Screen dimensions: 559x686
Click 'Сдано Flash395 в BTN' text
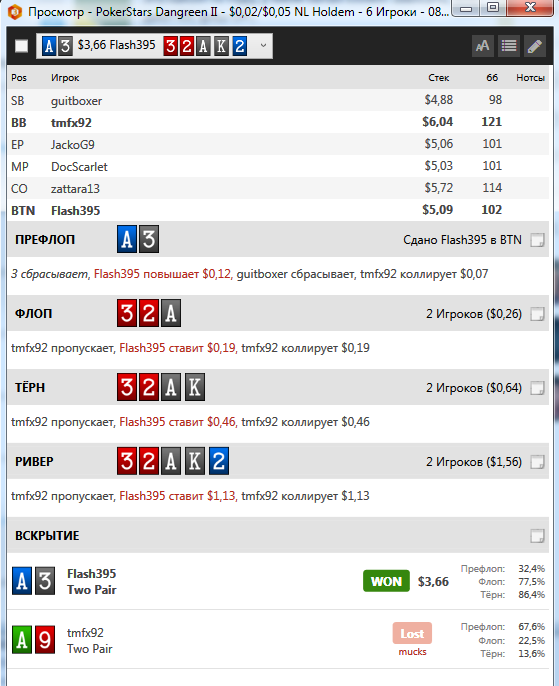[462, 240]
